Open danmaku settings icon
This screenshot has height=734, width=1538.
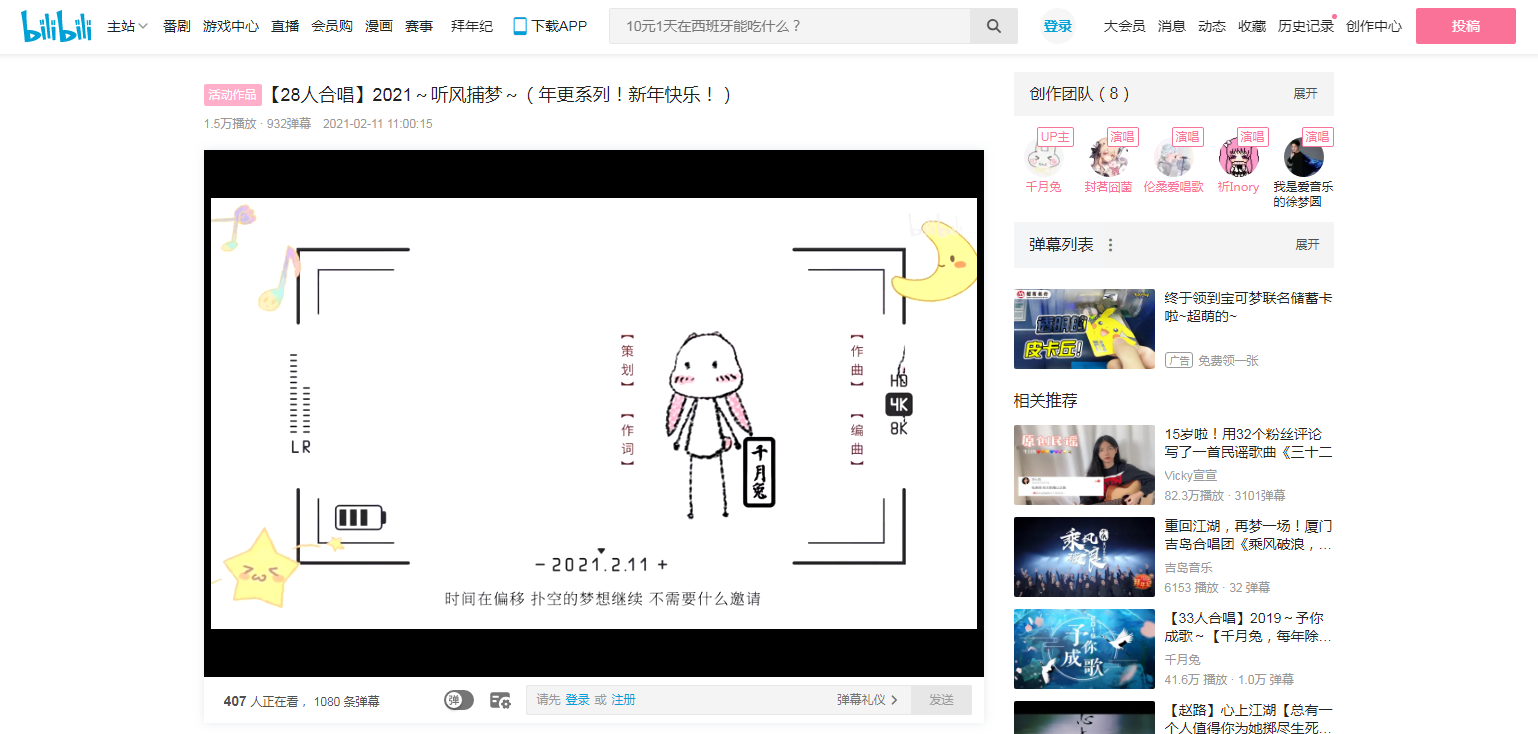[500, 700]
